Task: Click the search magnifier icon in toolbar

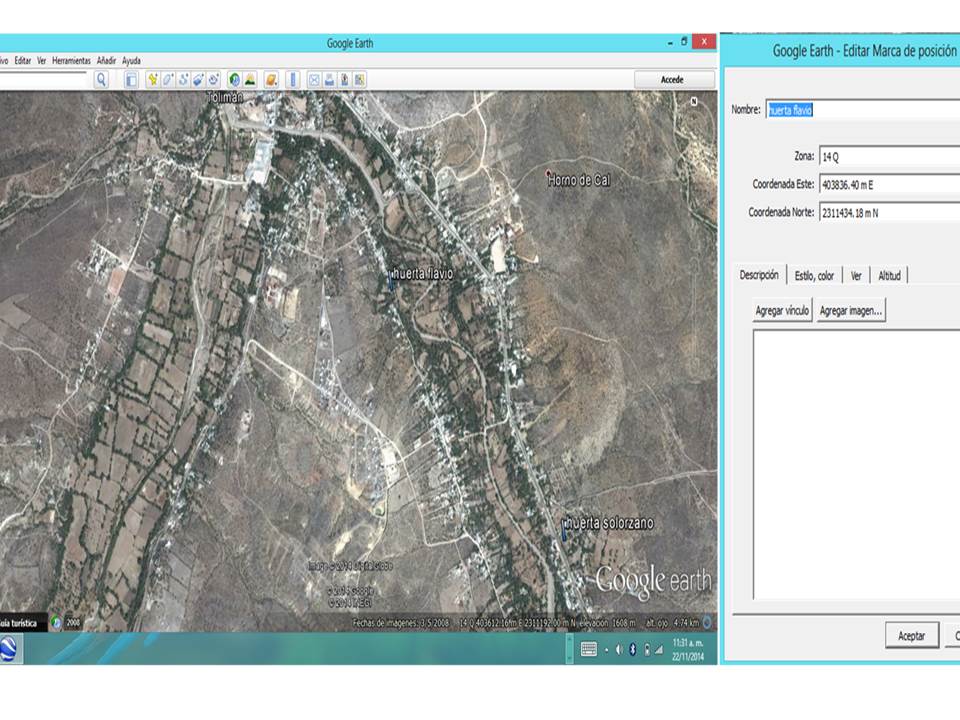Action: pyautogui.click(x=101, y=79)
